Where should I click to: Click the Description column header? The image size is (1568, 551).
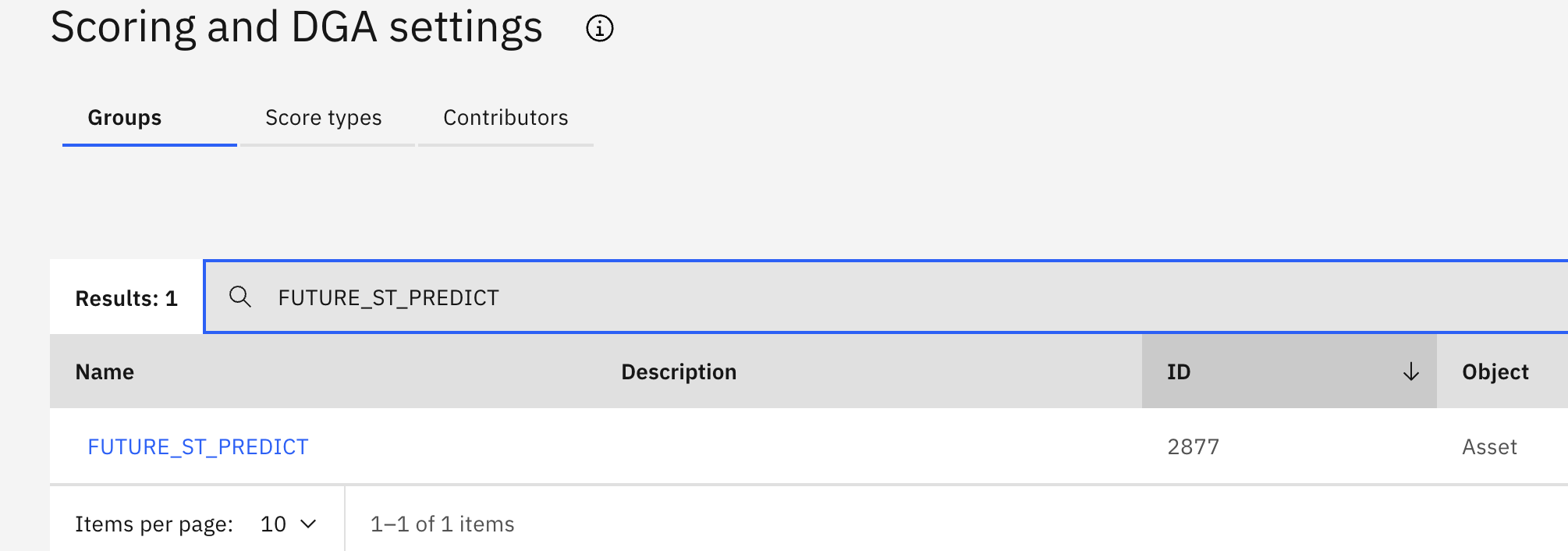679,372
